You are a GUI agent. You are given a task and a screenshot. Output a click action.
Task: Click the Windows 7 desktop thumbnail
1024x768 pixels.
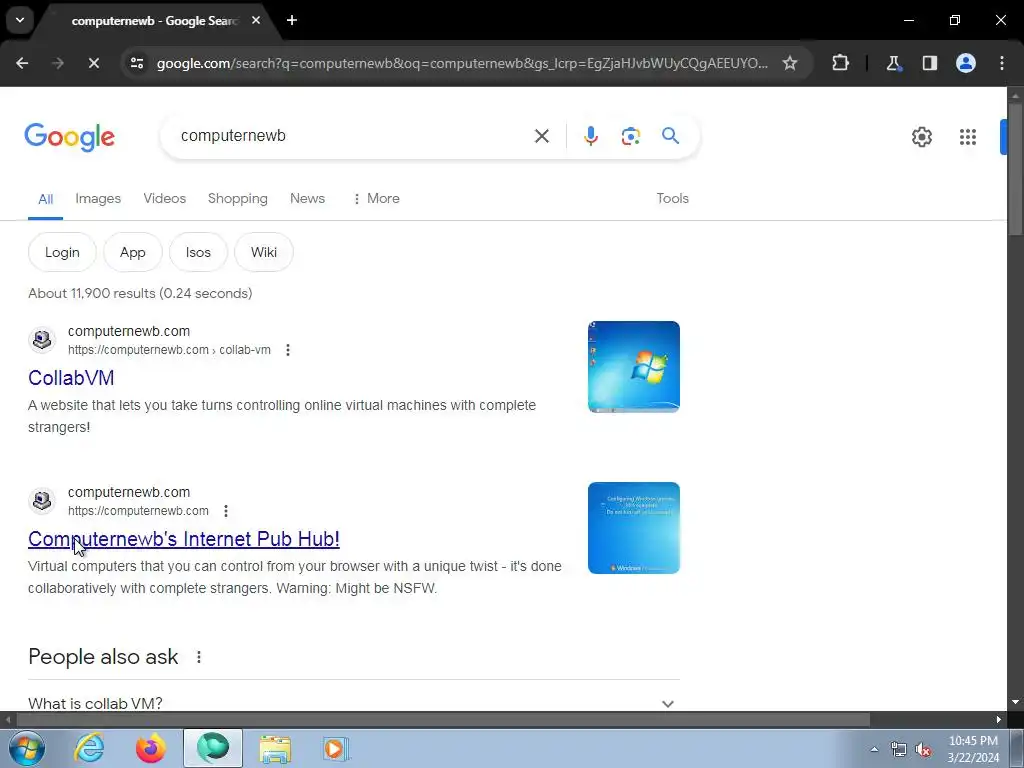point(633,366)
